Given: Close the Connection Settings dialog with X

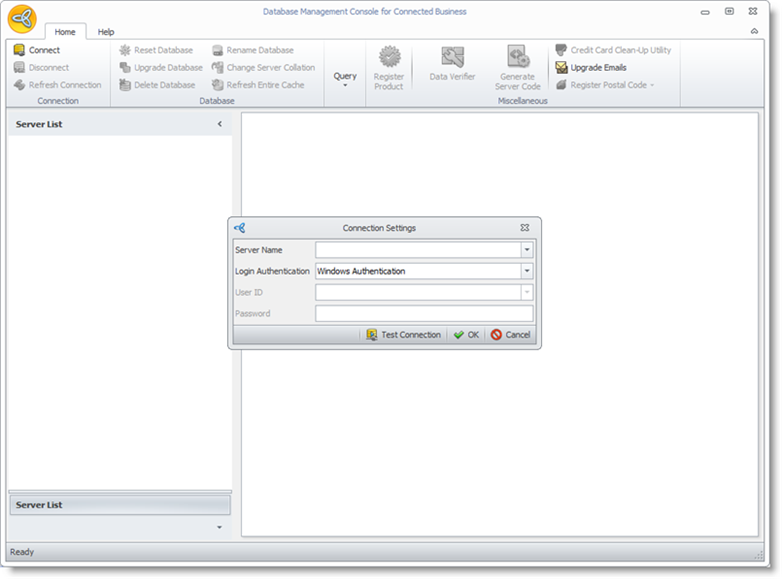Looking at the screenshot, I should [525, 228].
